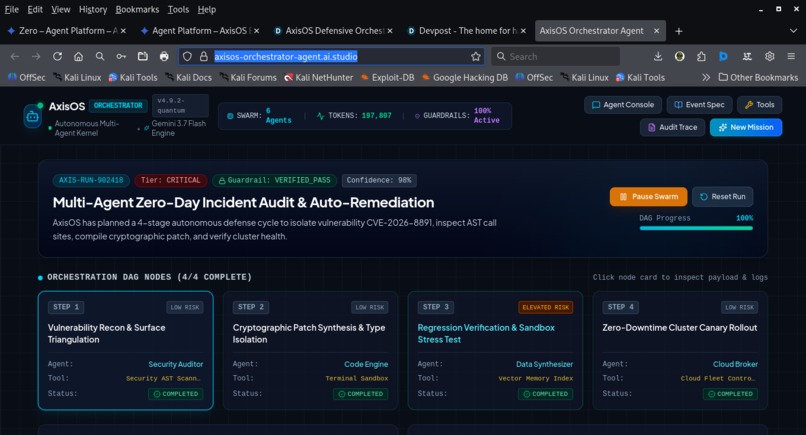Open Other Bookmarks folder
Viewport: 806px width, 435px height.
(x=758, y=78)
